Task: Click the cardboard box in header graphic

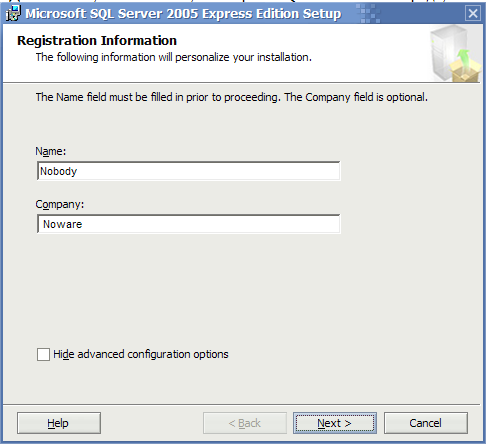Action: coord(466,72)
